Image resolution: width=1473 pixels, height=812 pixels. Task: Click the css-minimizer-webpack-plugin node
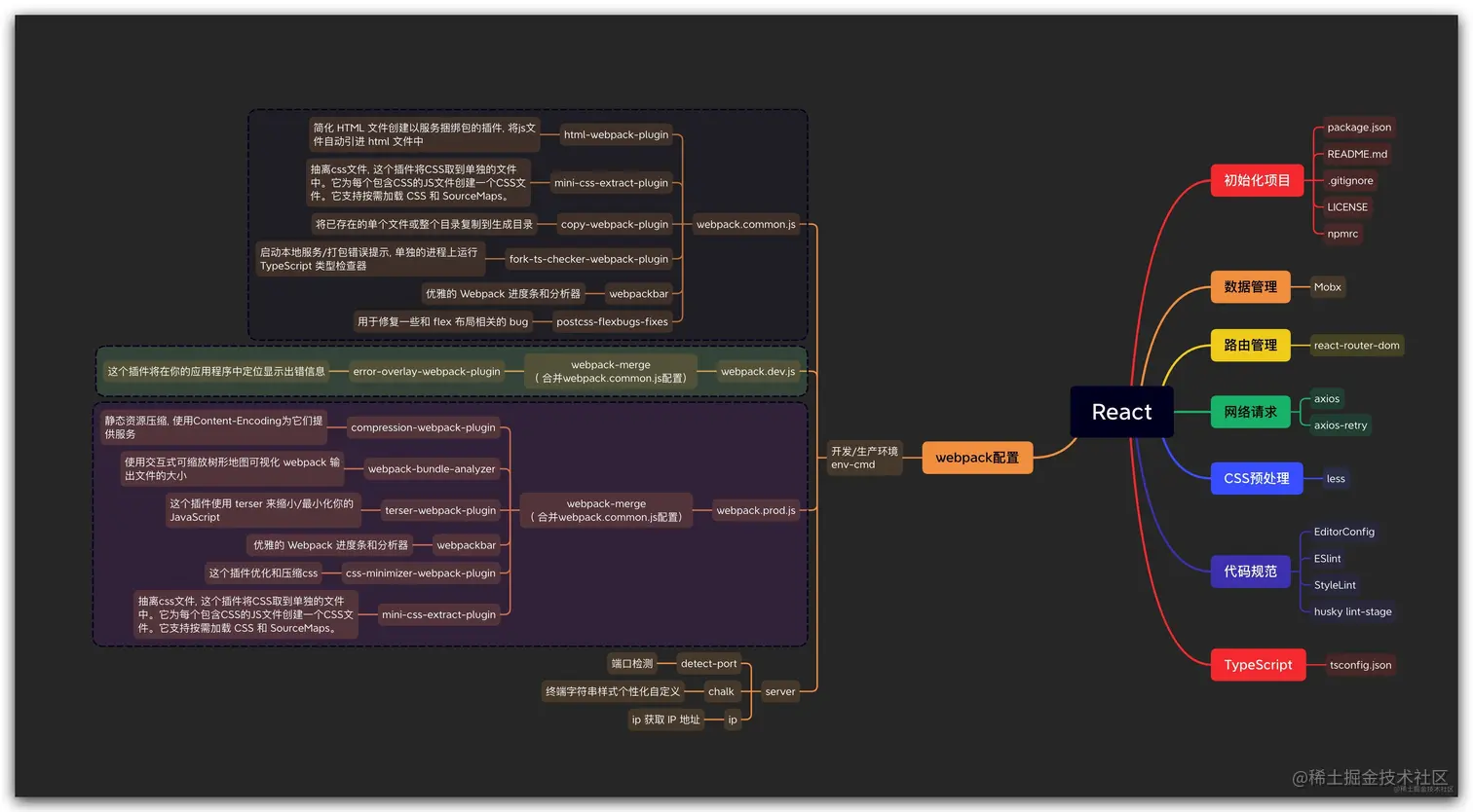coord(421,572)
